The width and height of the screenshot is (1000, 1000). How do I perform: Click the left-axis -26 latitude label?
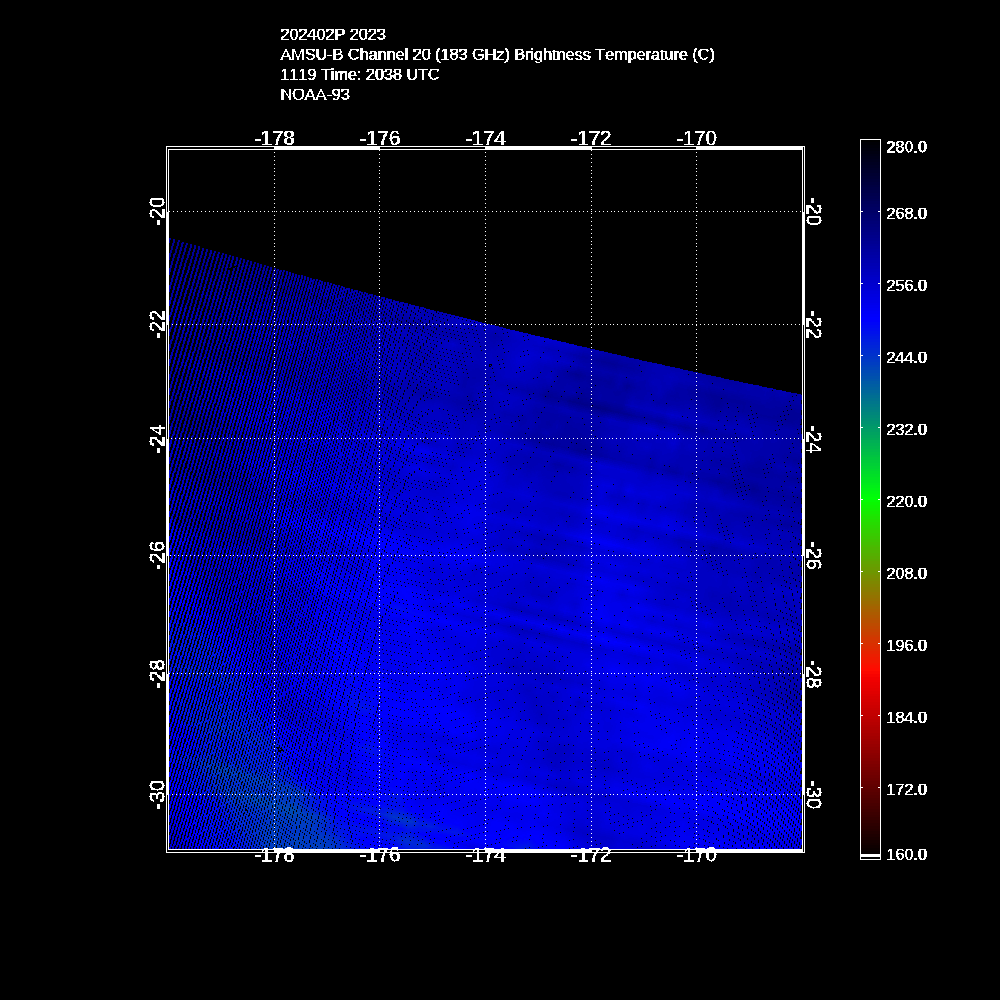click(156, 555)
